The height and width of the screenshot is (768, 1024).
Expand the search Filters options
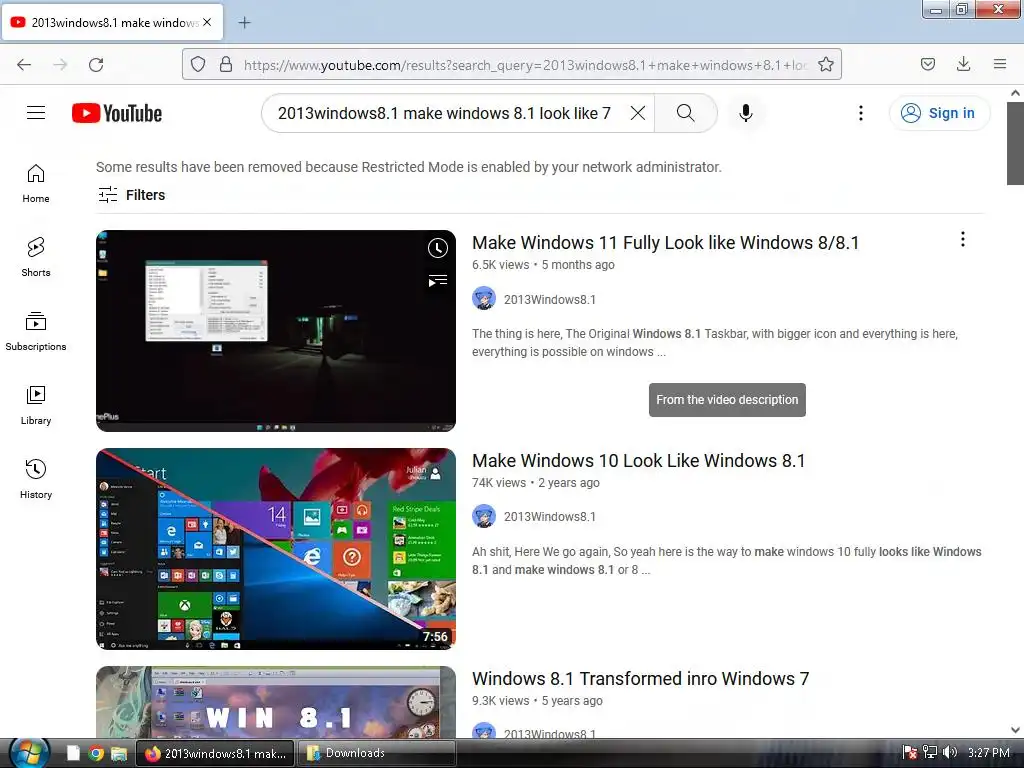(x=131, y=195)
